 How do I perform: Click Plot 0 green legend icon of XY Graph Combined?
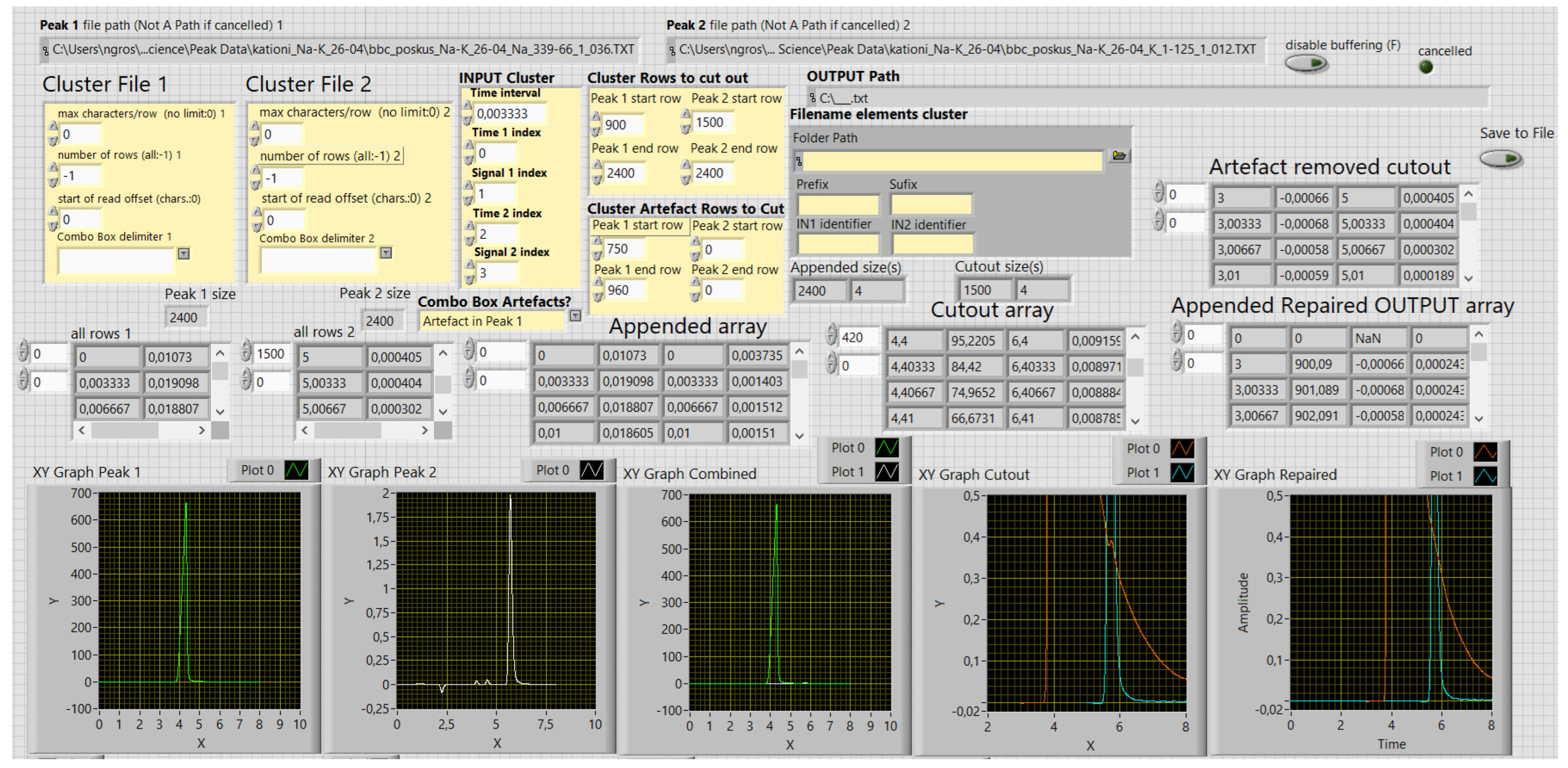887,448
